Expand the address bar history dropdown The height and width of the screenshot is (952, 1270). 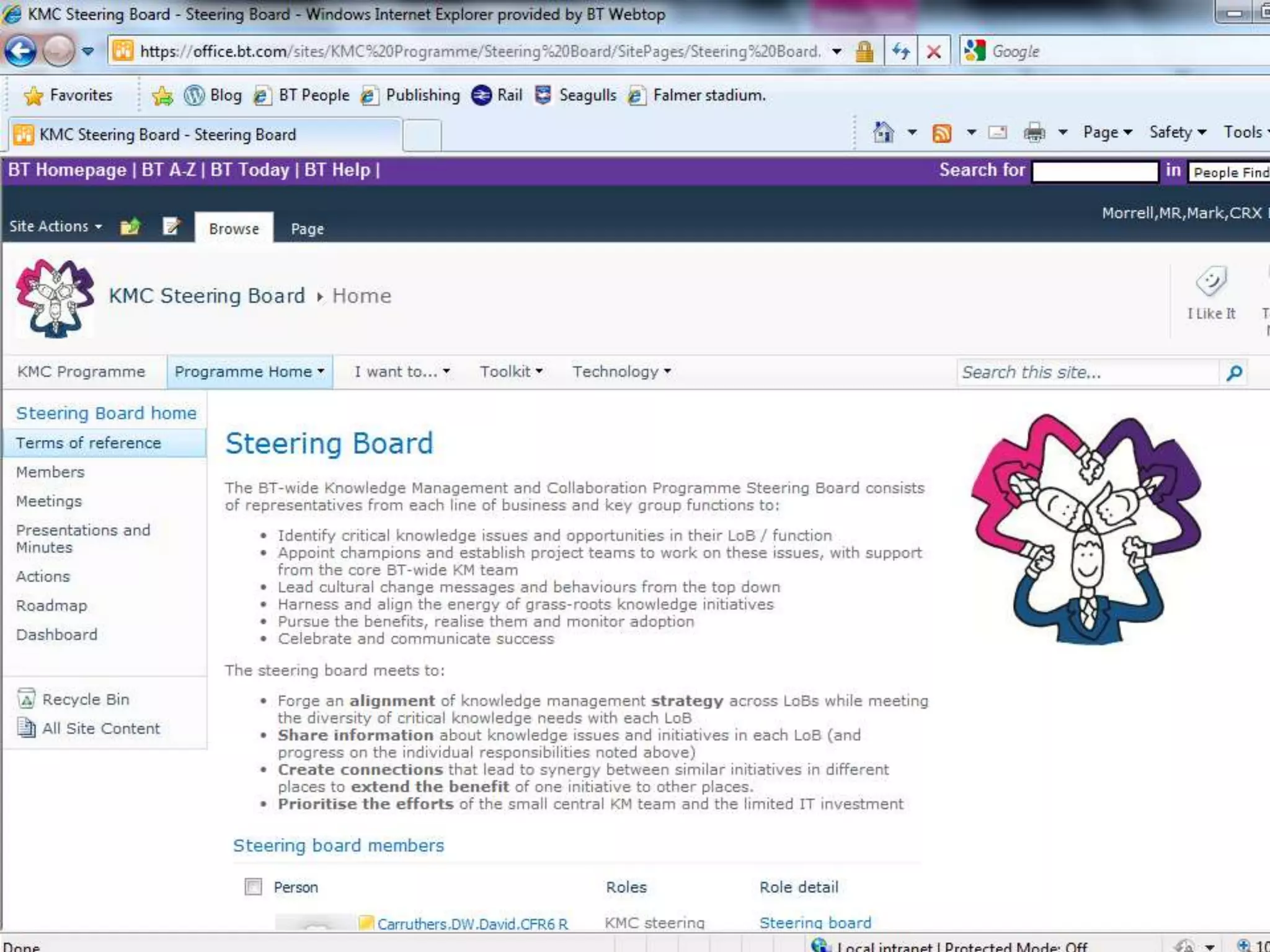pyautogui.click(x=837, y=51)
